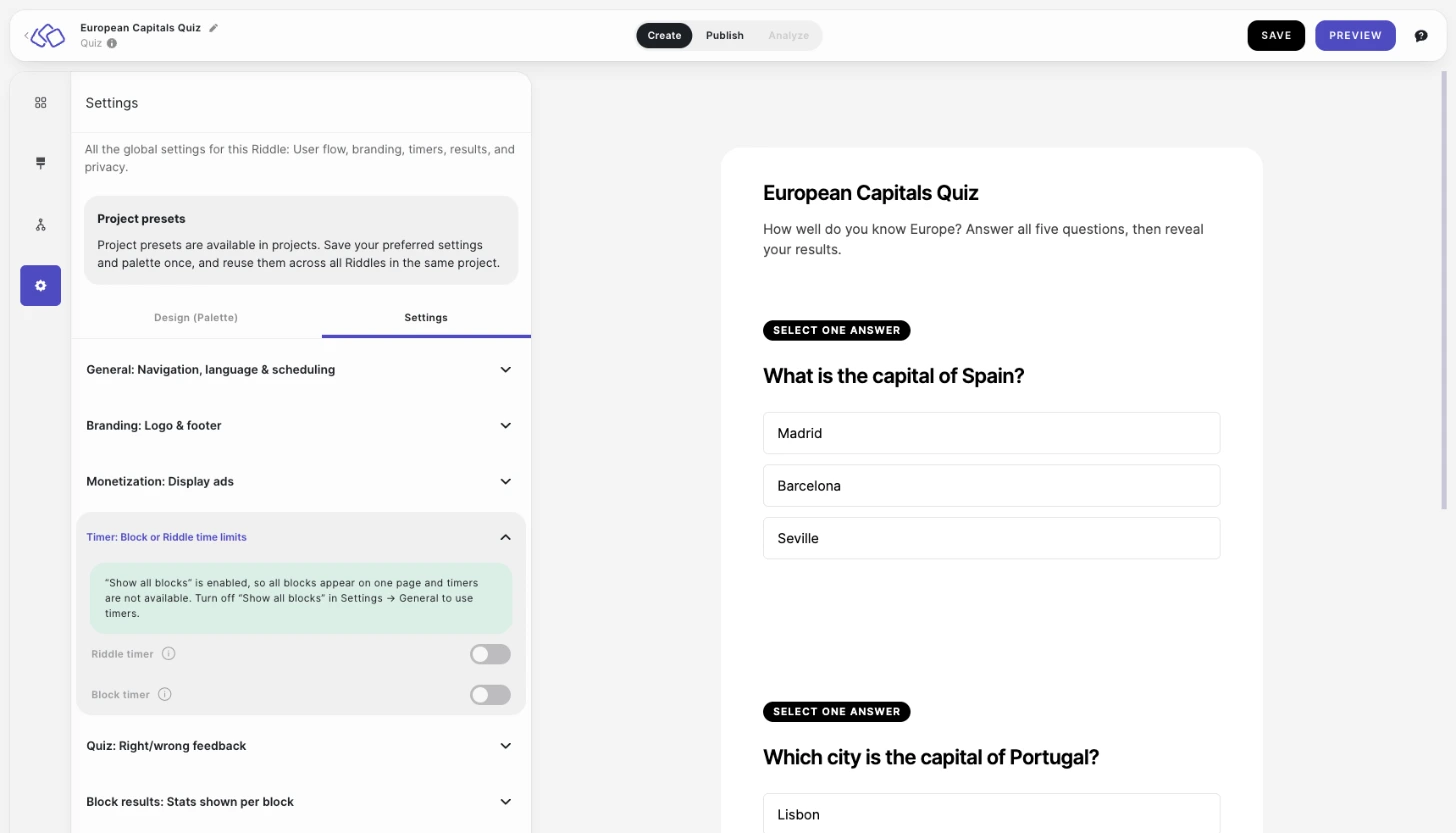Click the Settings panel title
This screenshot has width=1456, height=833.
pos(112,103)
